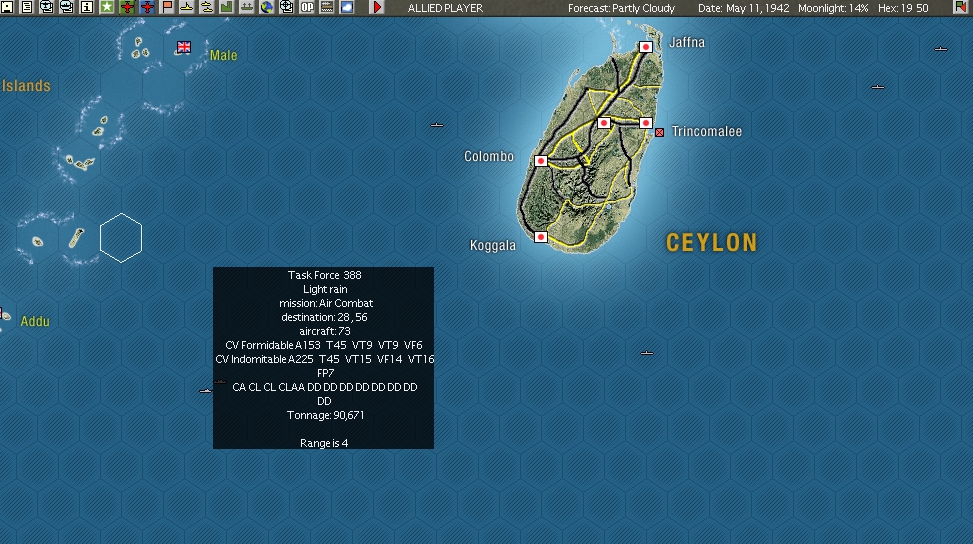Screen dimensions: 973x544
Task: Click the flag icon at top-right corner
Action: click(961, 7)
